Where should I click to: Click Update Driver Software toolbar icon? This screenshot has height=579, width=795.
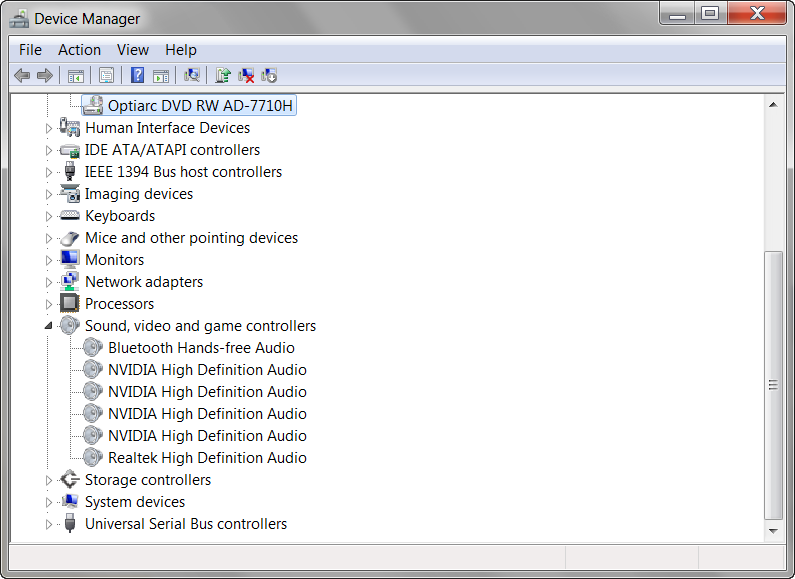pyautogui.click(x=223, y=75)
